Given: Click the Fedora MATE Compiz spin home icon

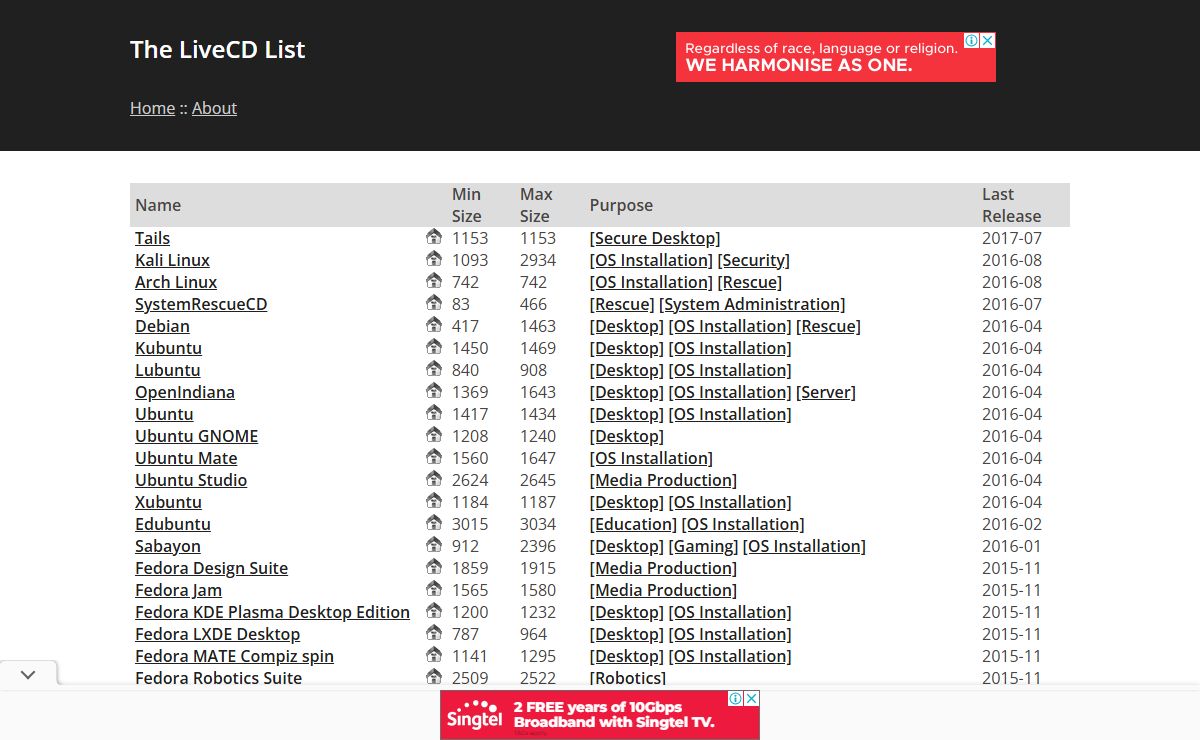Looking at the screenshot, I should tap(434, 655).
